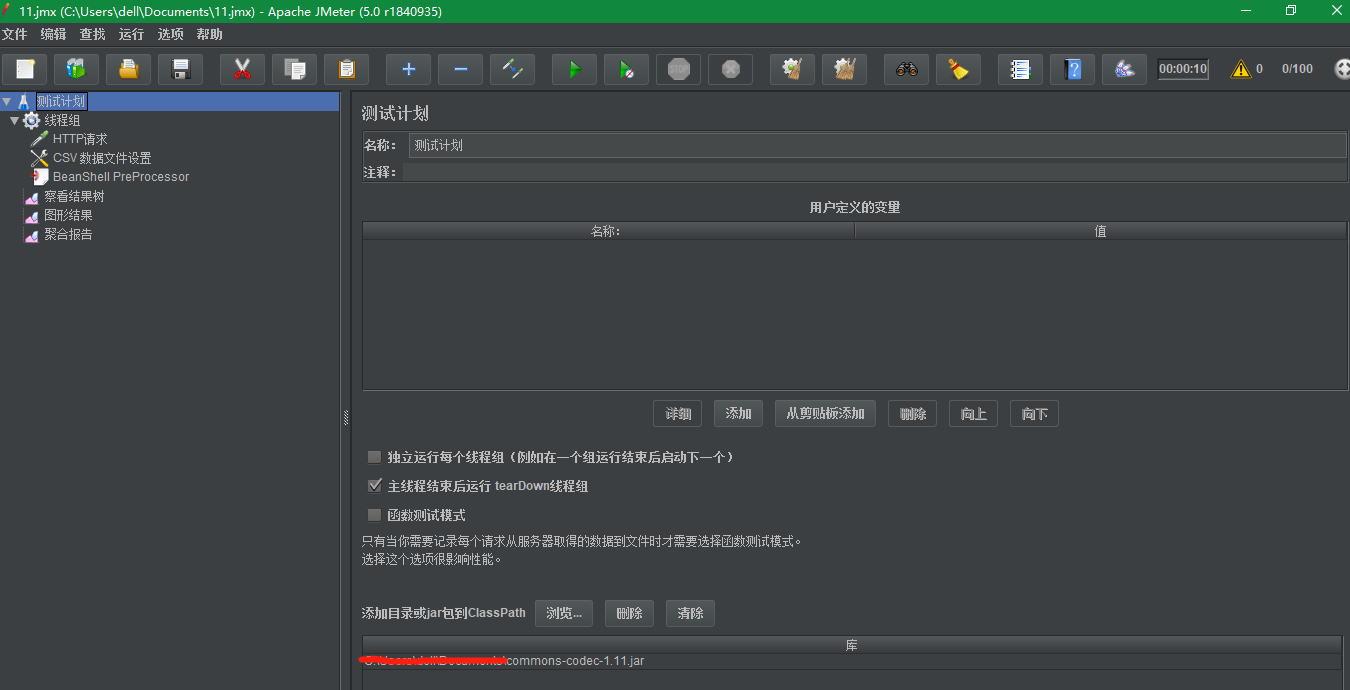
Task: Clear all results with double broom icon
Action: tap(844, 69)
